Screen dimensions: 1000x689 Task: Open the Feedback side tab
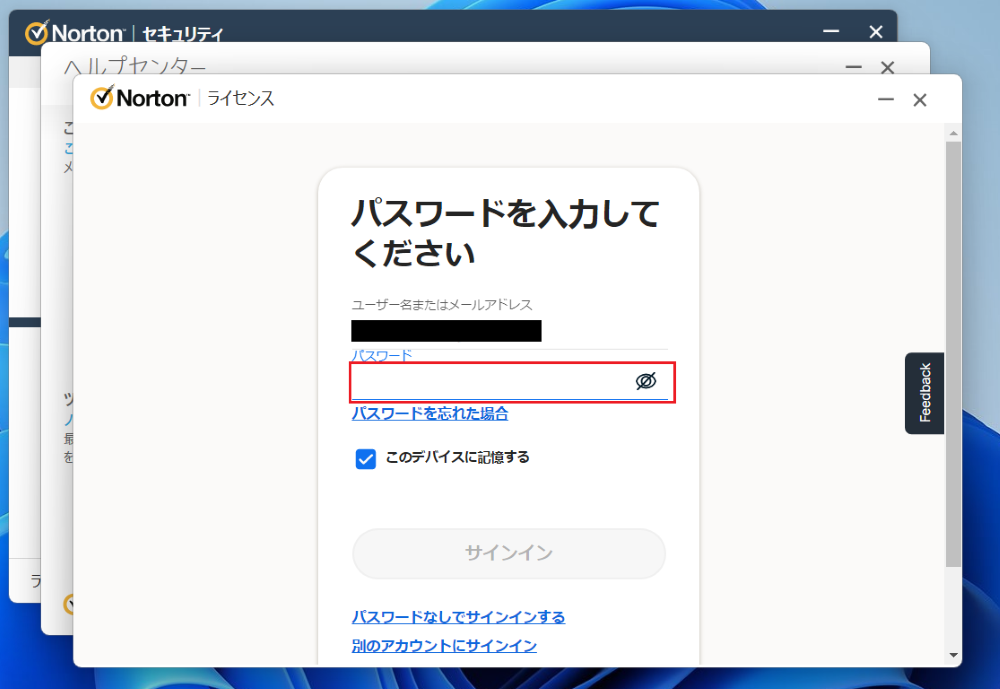point(924,393)
